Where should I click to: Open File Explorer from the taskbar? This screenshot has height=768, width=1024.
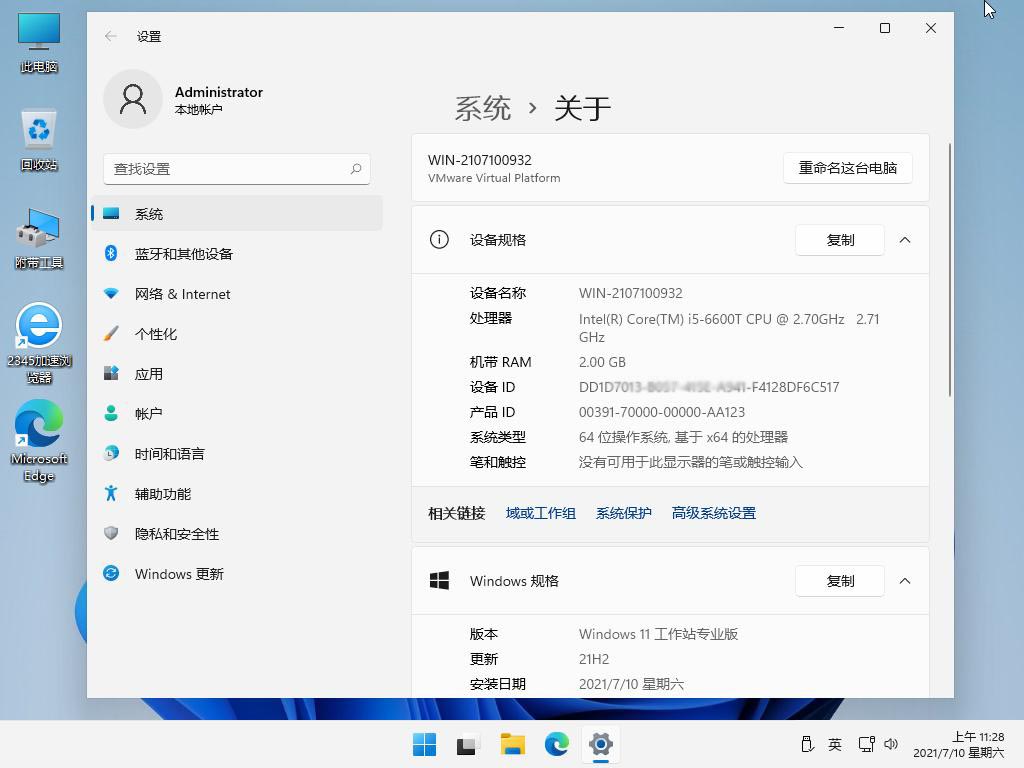pos(513,744)
